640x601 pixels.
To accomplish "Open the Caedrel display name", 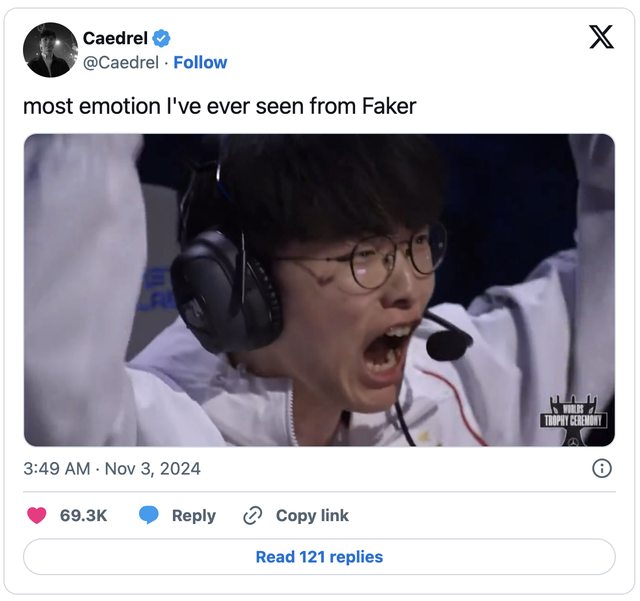I will tap(115, 38).
